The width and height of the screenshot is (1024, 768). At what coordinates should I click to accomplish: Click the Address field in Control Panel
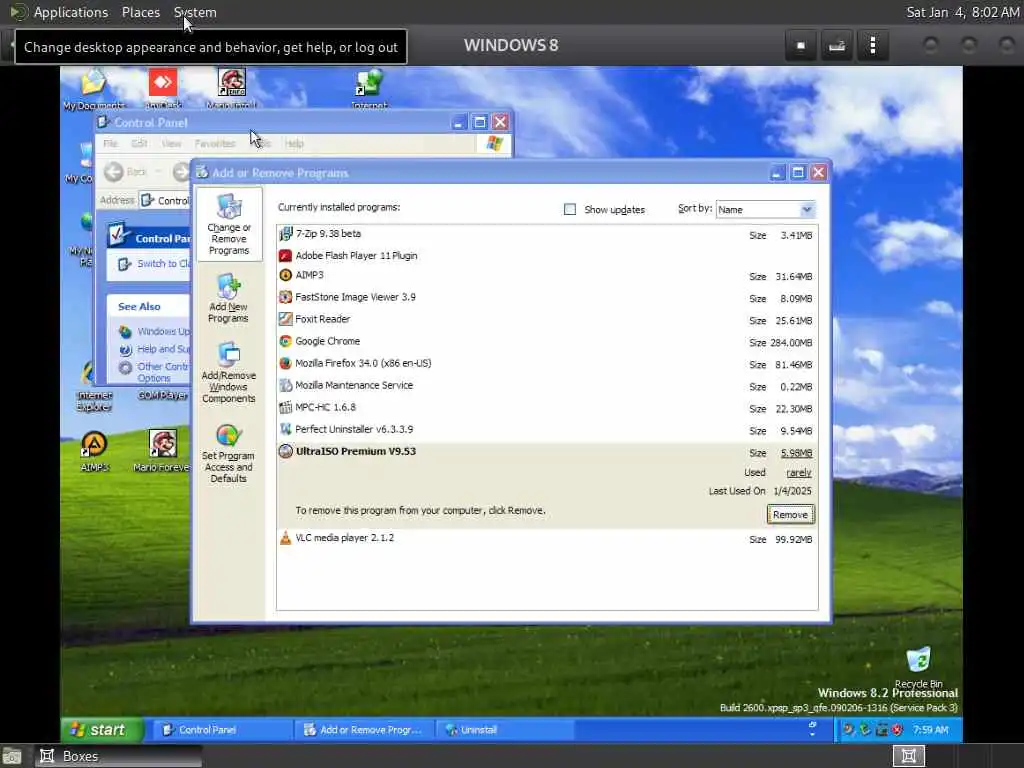click(x=165, y=200)
